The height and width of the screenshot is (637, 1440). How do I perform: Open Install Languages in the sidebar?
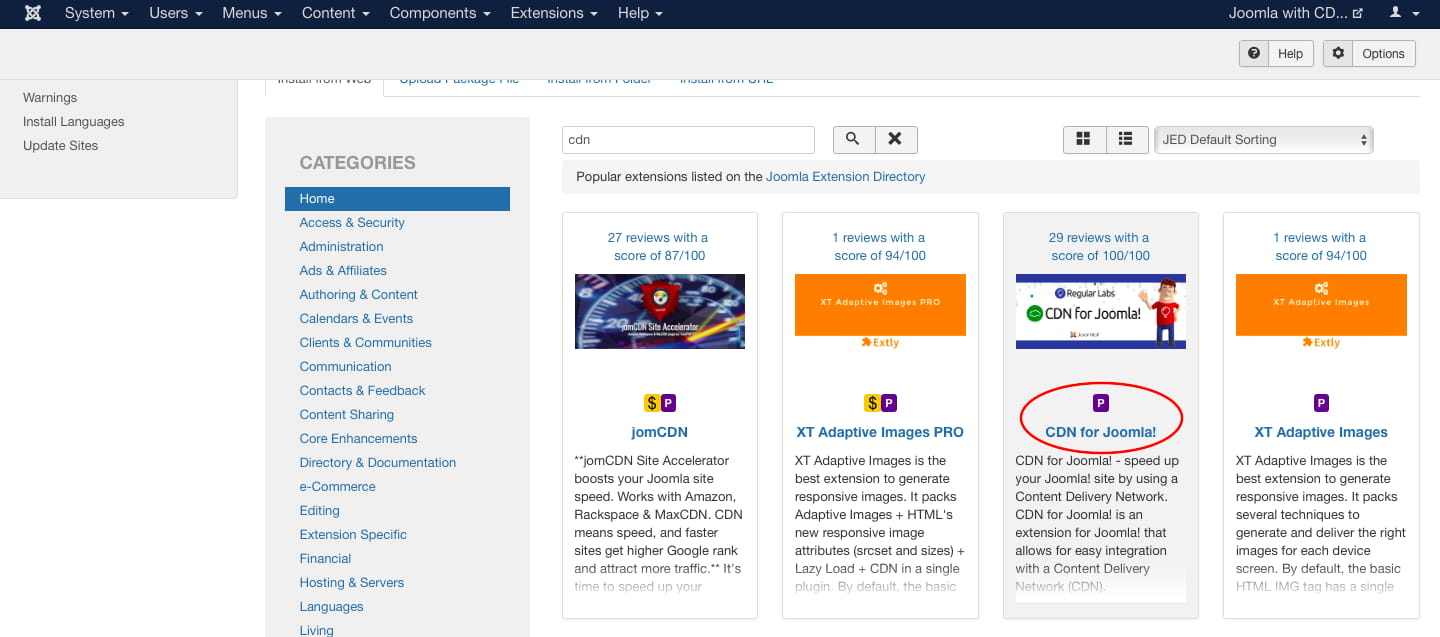tap(74, 121)
